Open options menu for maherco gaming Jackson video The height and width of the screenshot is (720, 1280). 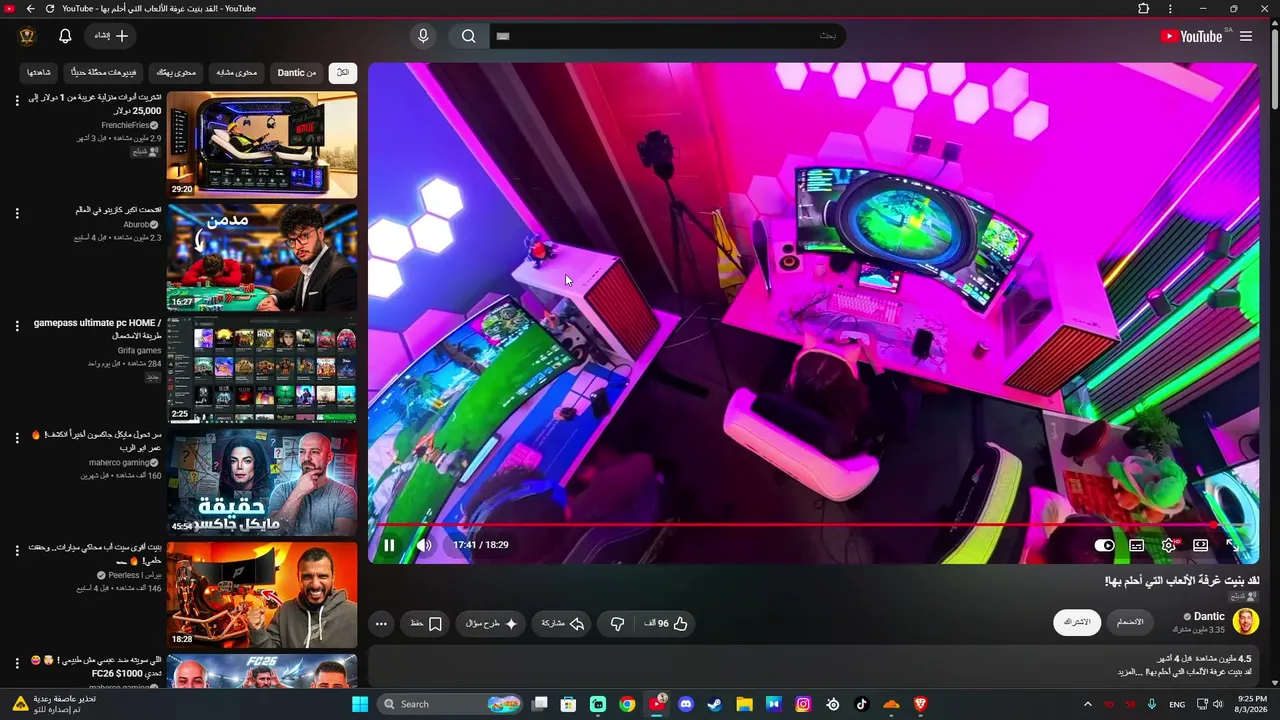(17, 438)
